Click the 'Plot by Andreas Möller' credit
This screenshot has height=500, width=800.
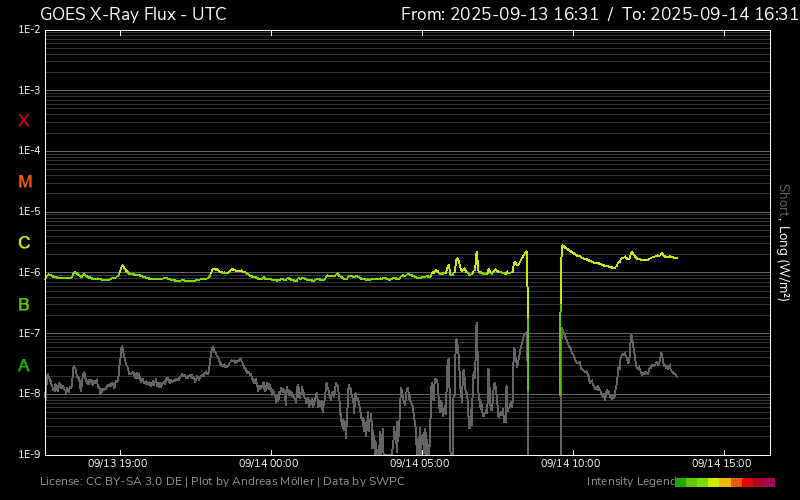coord(253,482)
